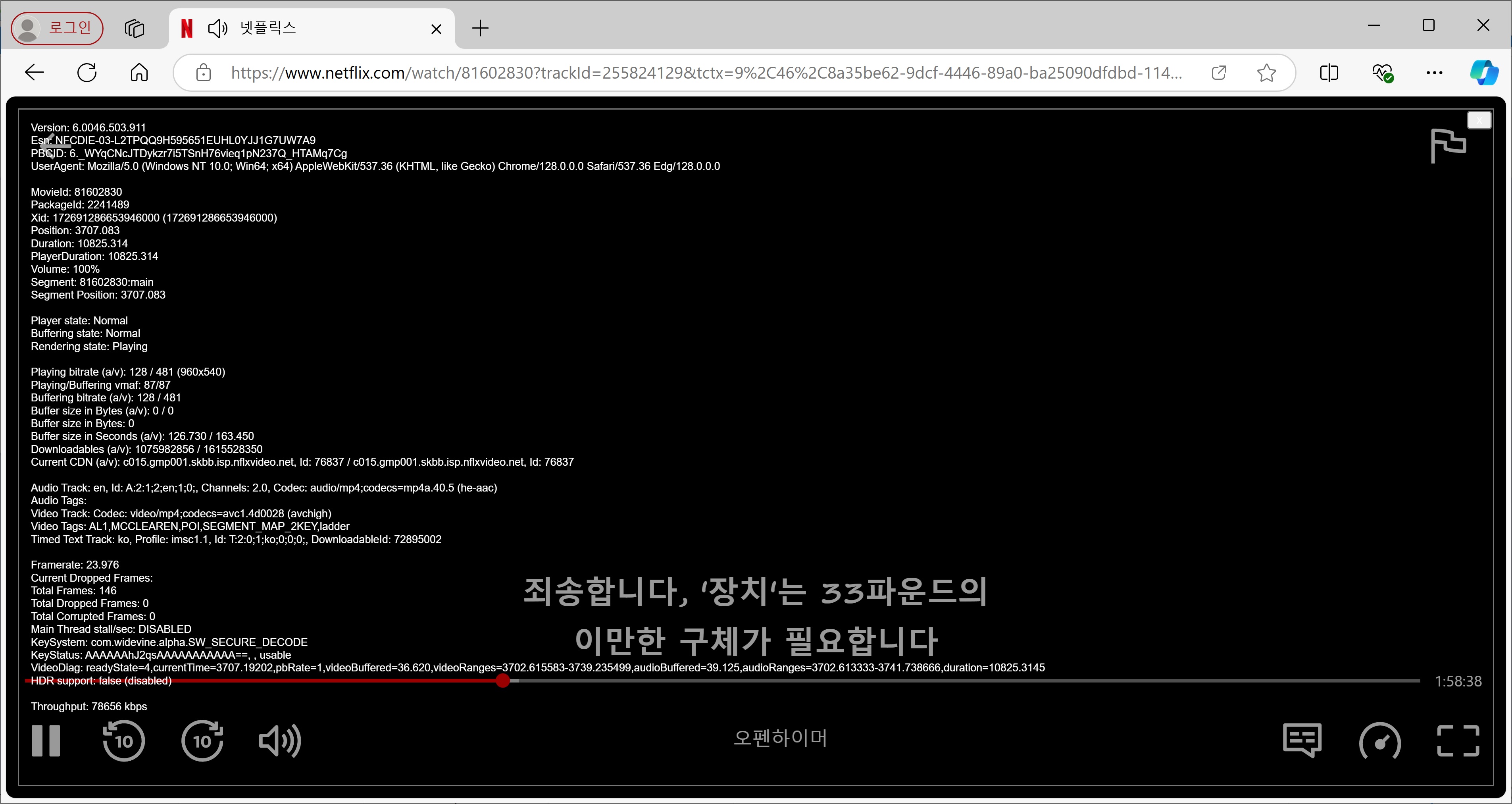Click the Timed Text Track: ko line
Viewport: 1512px width, 804px height.
coord(236,539)
